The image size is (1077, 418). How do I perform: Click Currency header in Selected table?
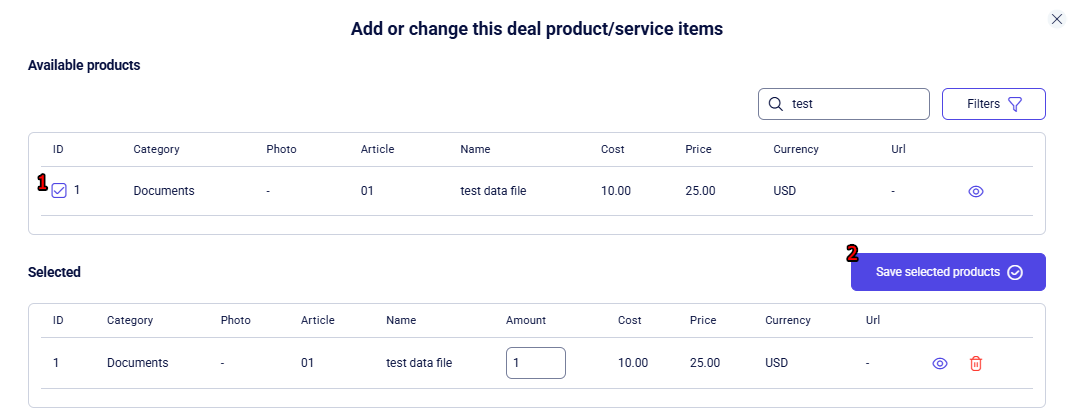point(788,321)
